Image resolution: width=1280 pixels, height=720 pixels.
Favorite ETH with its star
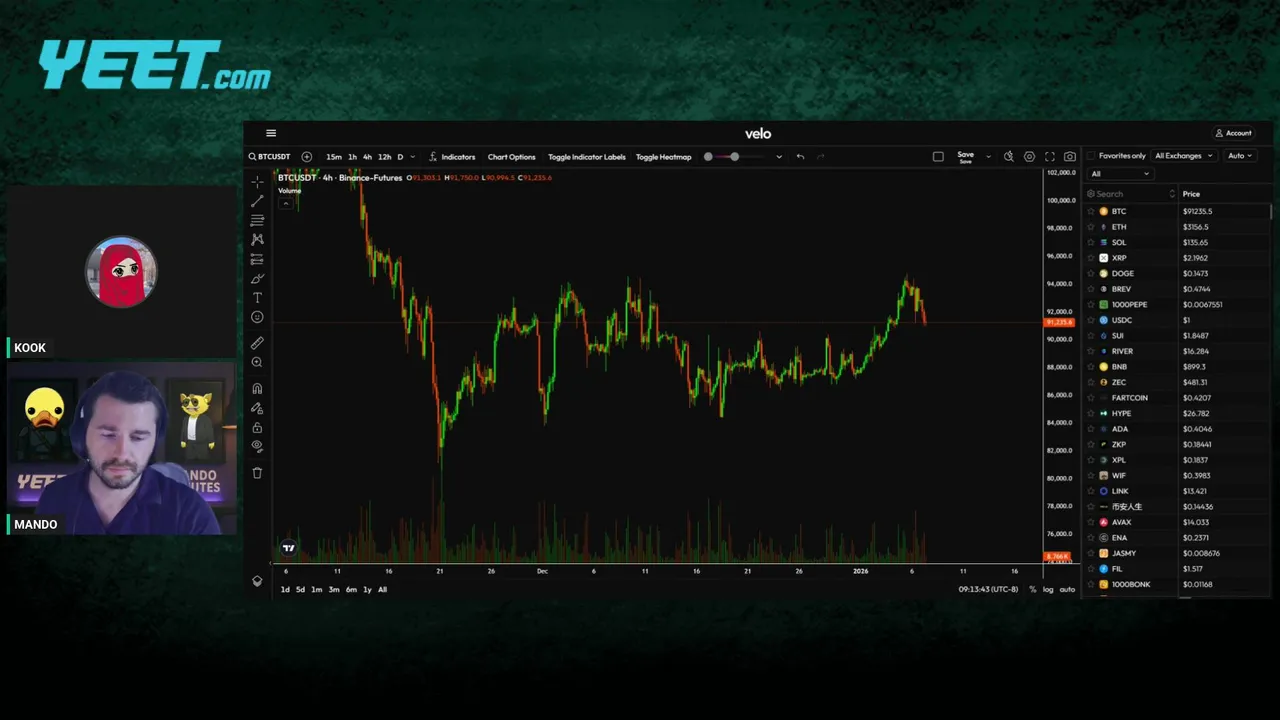click(x=1091, y=227)
